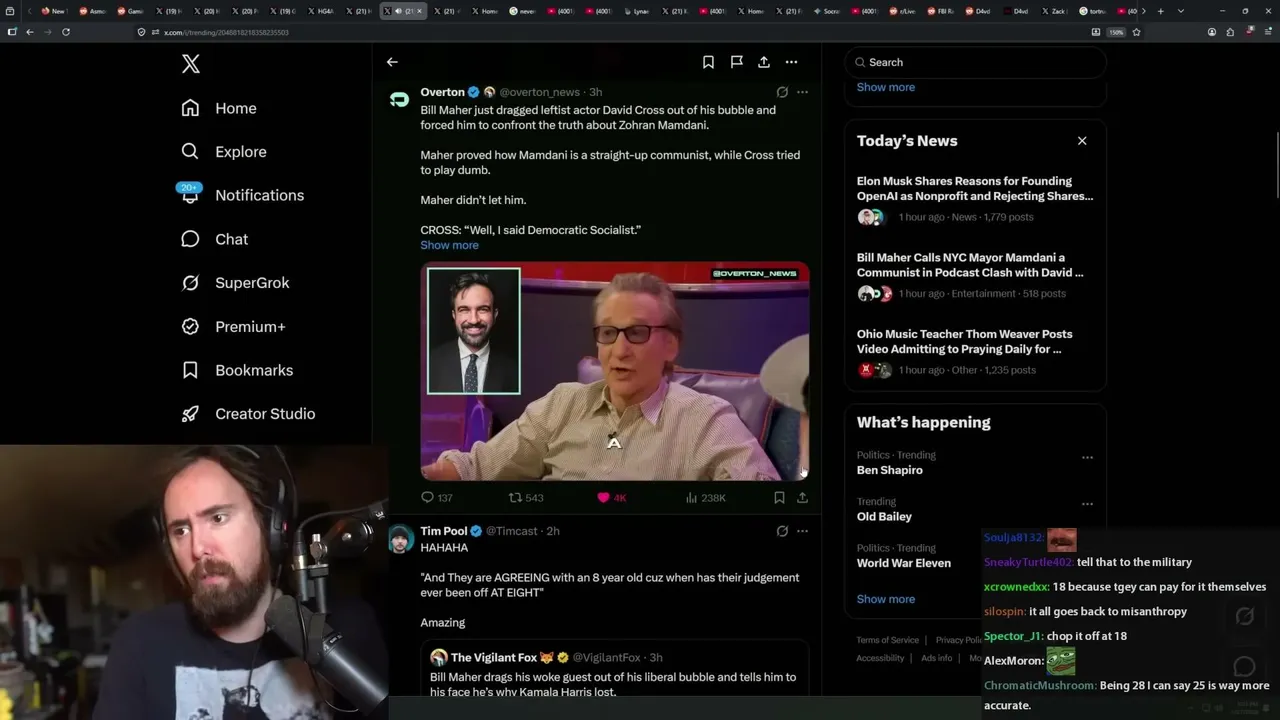
Task: View analytics for the Overton post
Action: coord(705,497)
